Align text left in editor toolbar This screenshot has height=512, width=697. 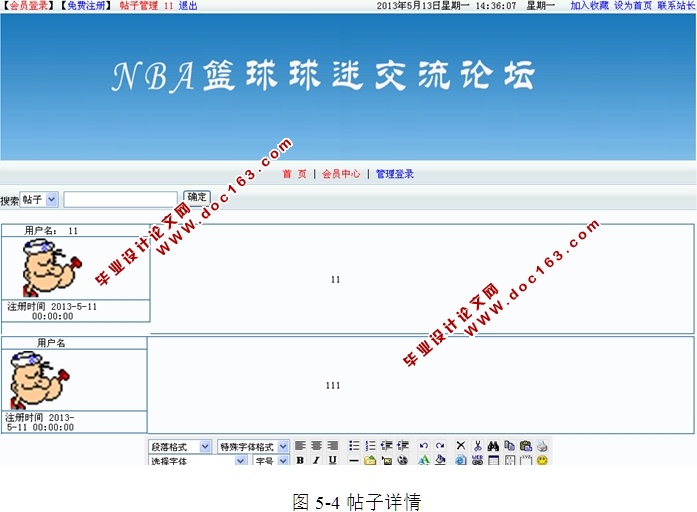pyautogui.click(x=300, y=445)
